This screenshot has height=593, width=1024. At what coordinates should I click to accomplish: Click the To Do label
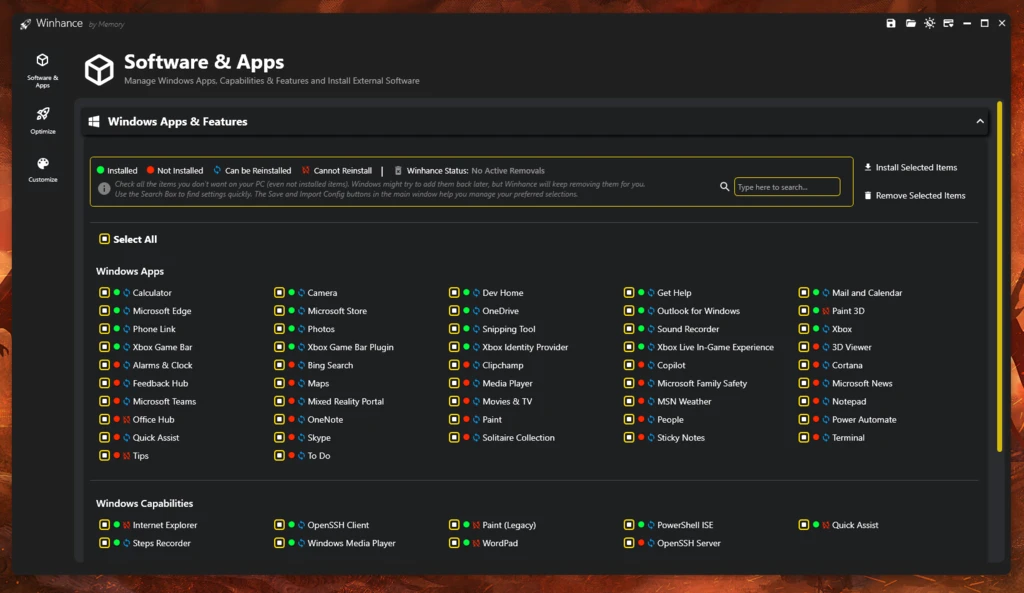click(319, 456)
